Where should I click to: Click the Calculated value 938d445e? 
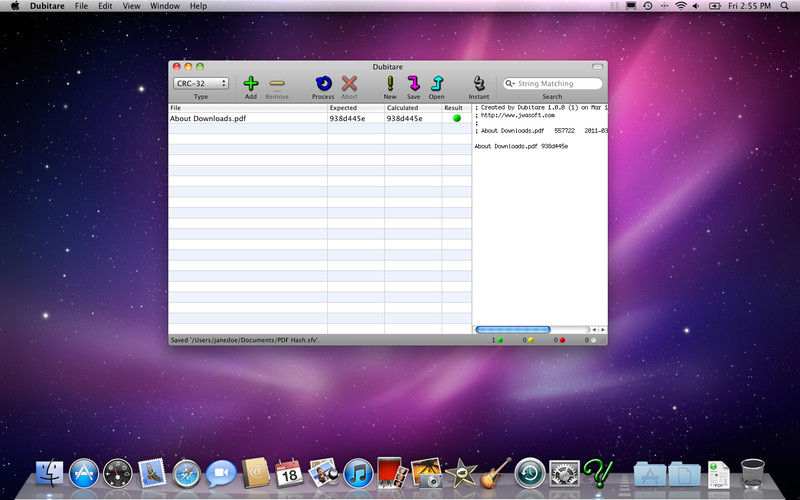(x=405, y=118)
